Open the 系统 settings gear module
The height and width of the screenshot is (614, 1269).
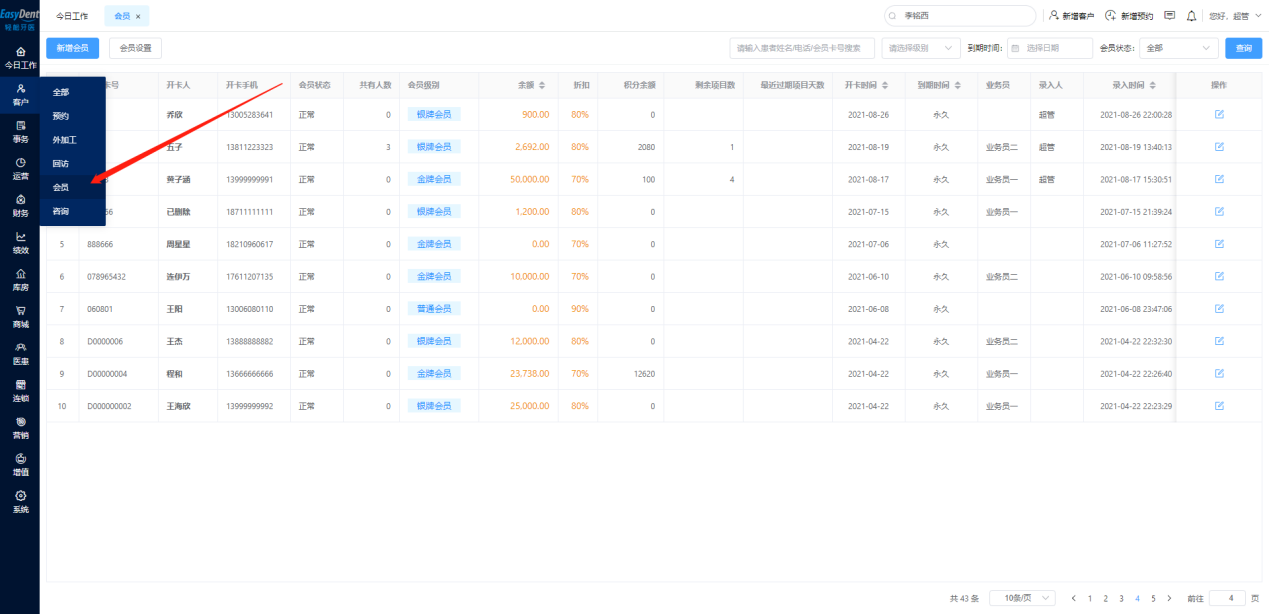[20, 502]
